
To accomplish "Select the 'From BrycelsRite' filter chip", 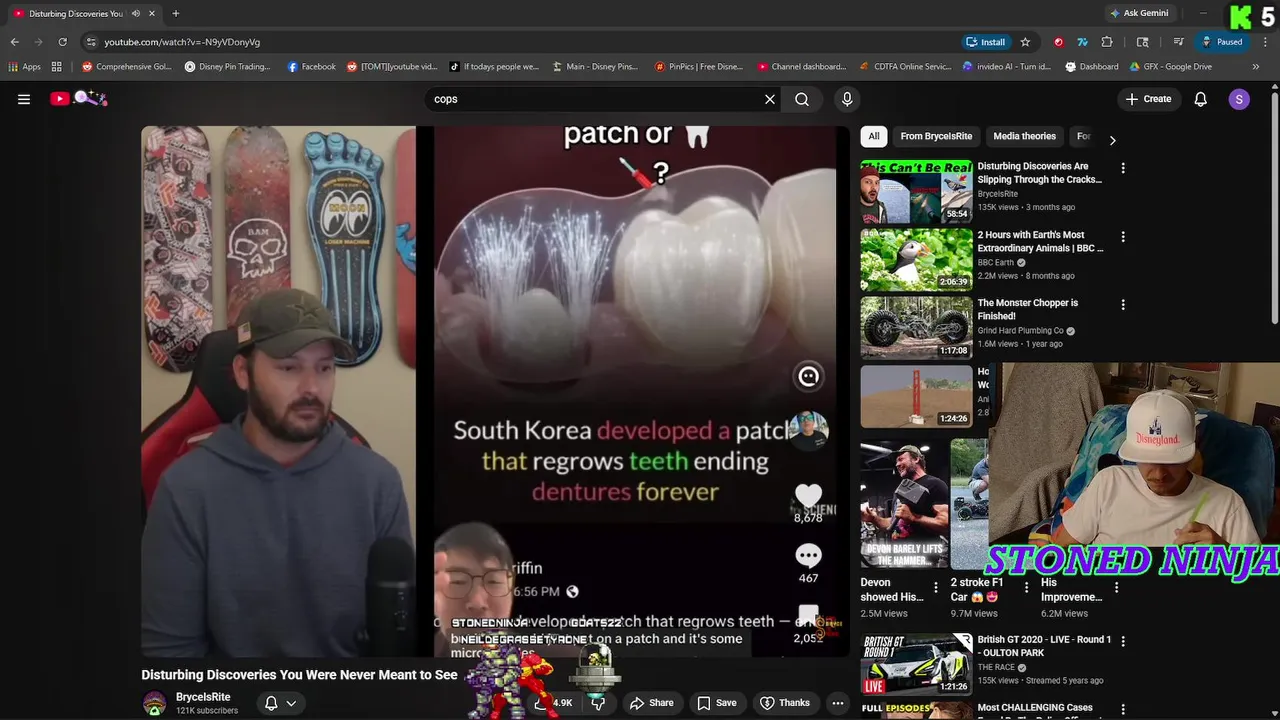I will tap(936, 136).
